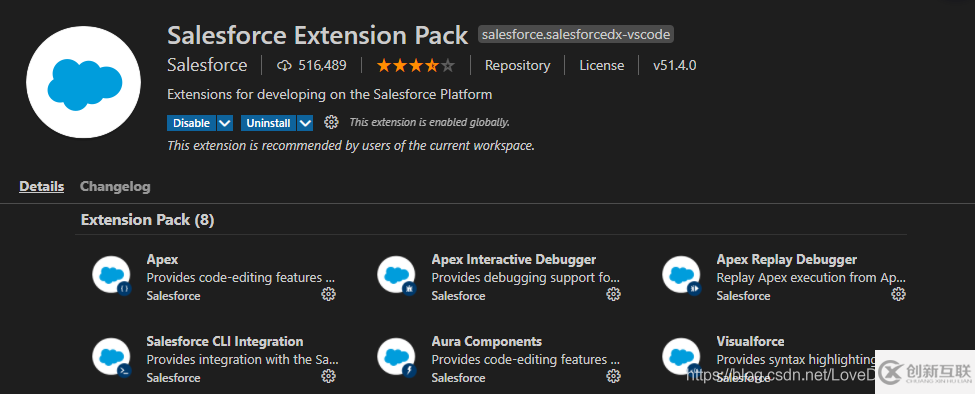The height and width of the screenshot is (394, 975).
Task: Switch to the Details tab
Action: [42, 186]
